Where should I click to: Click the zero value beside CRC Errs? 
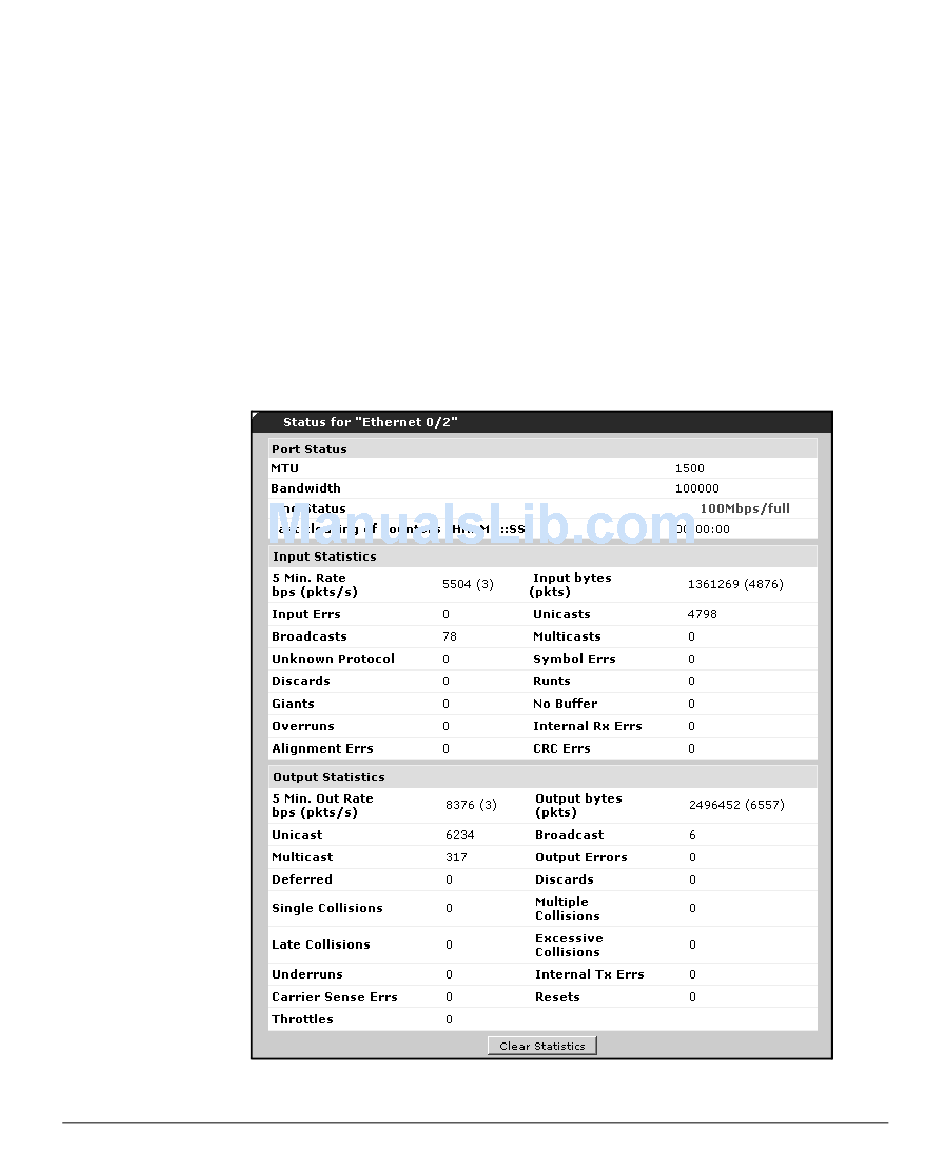(x=692, y=748)
